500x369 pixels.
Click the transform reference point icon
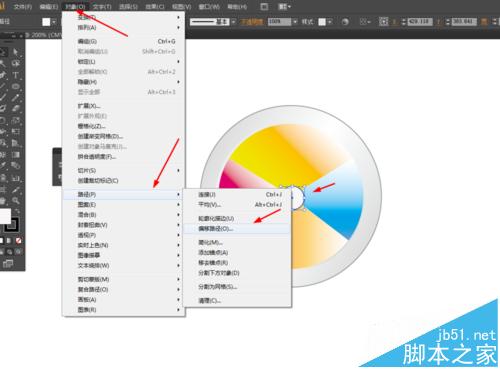384,22
